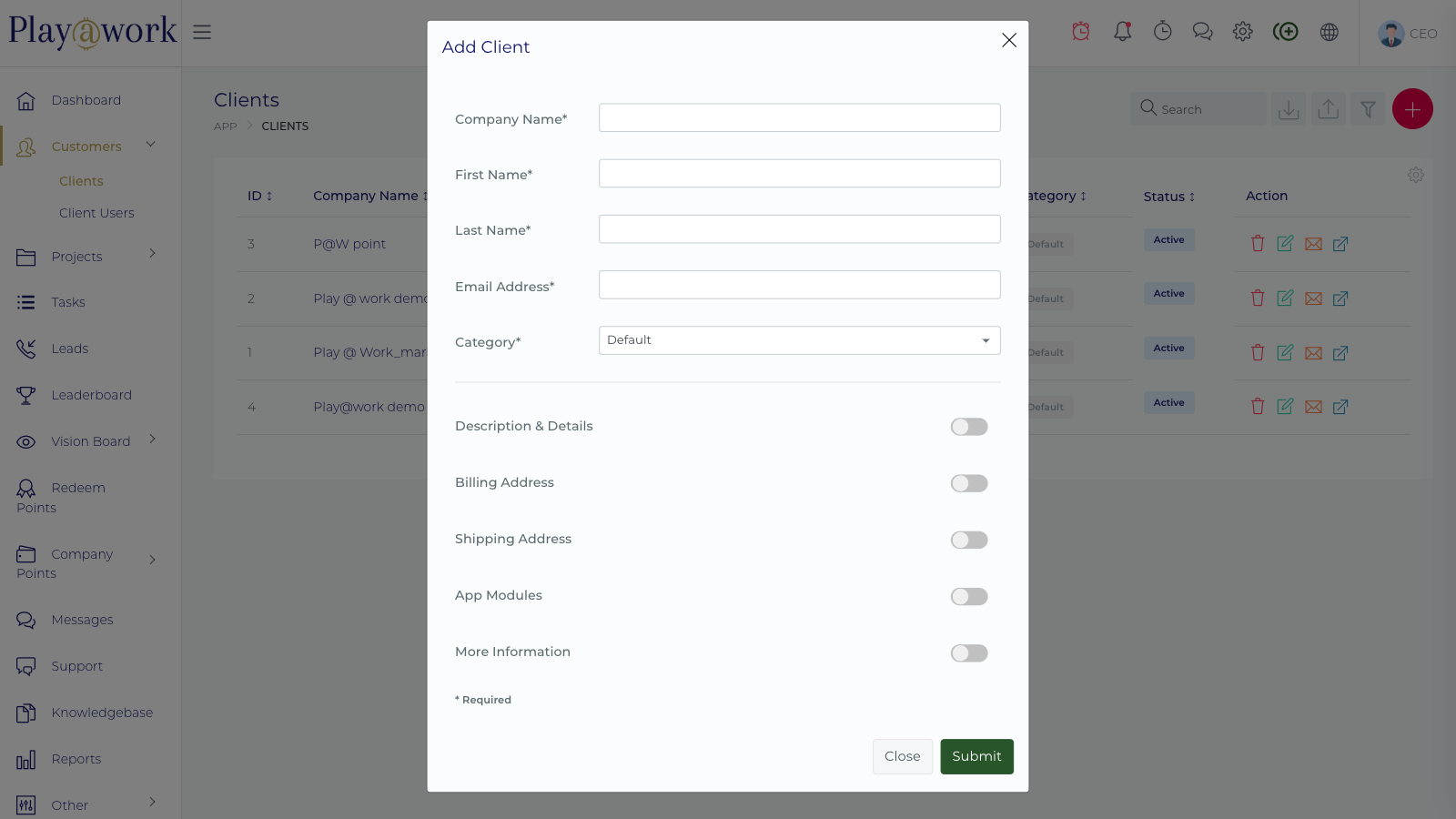
Task: Open the timer clock icon
Action: [x=1163, y=32]
